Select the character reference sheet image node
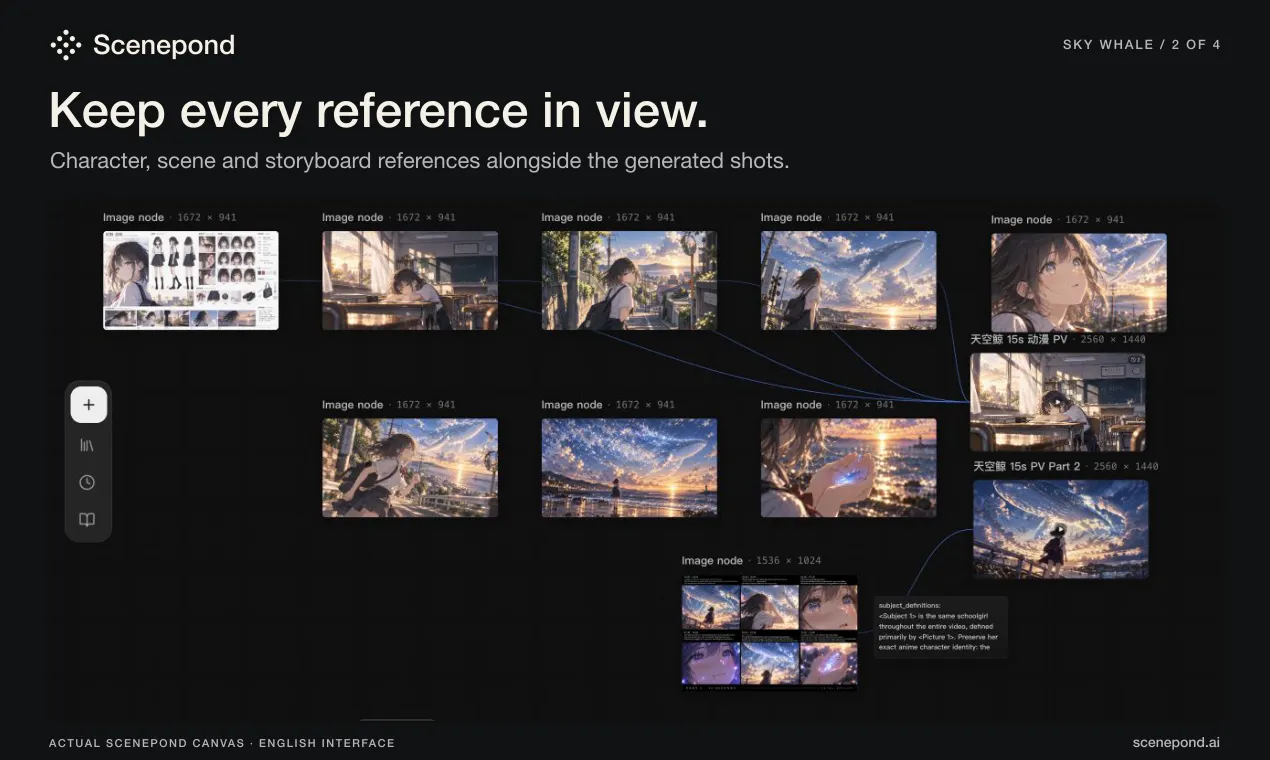Viewport: 1270px width, 760px height. pyautogui.click(x=191, y=280)
